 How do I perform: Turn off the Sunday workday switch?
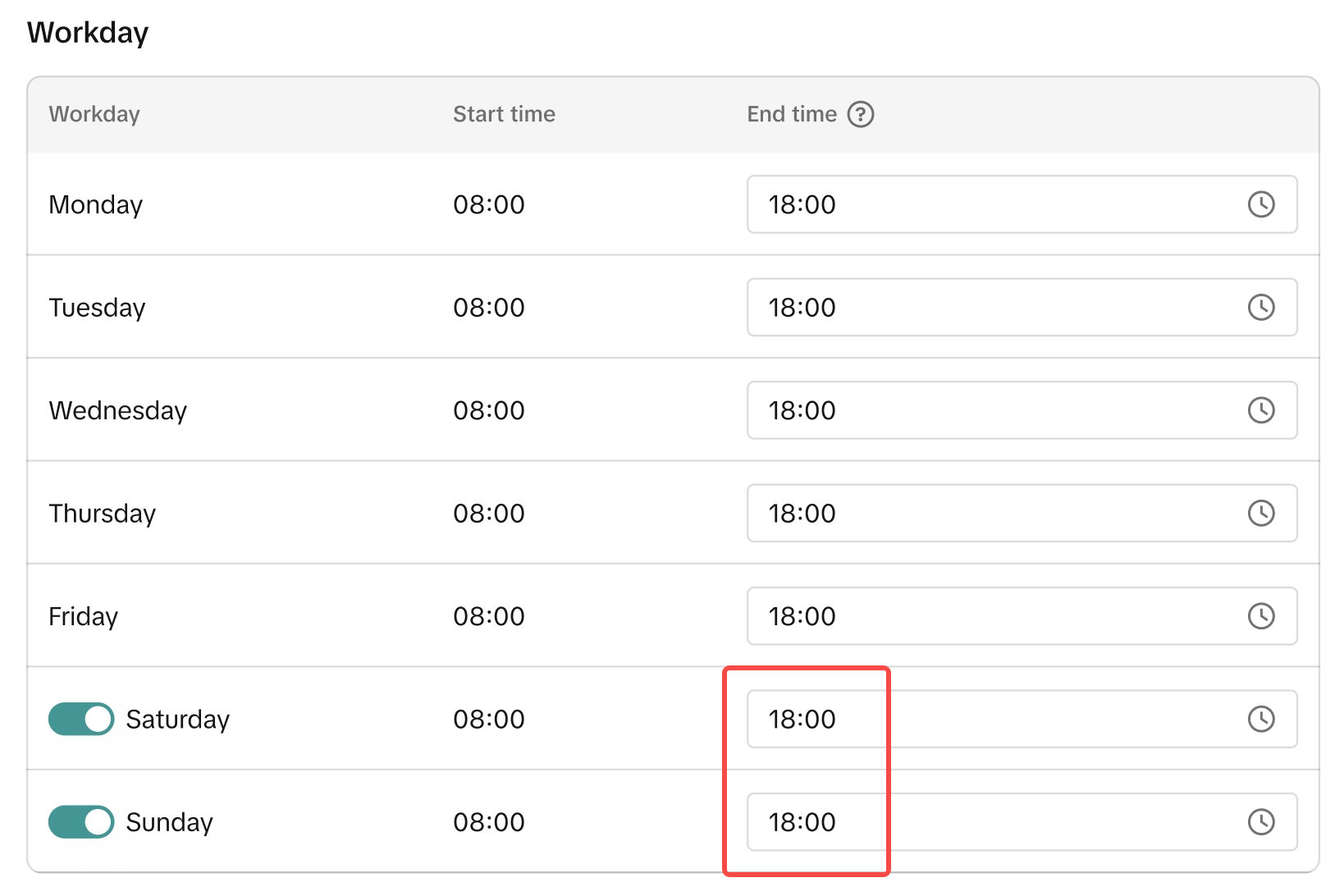(81, 822)
